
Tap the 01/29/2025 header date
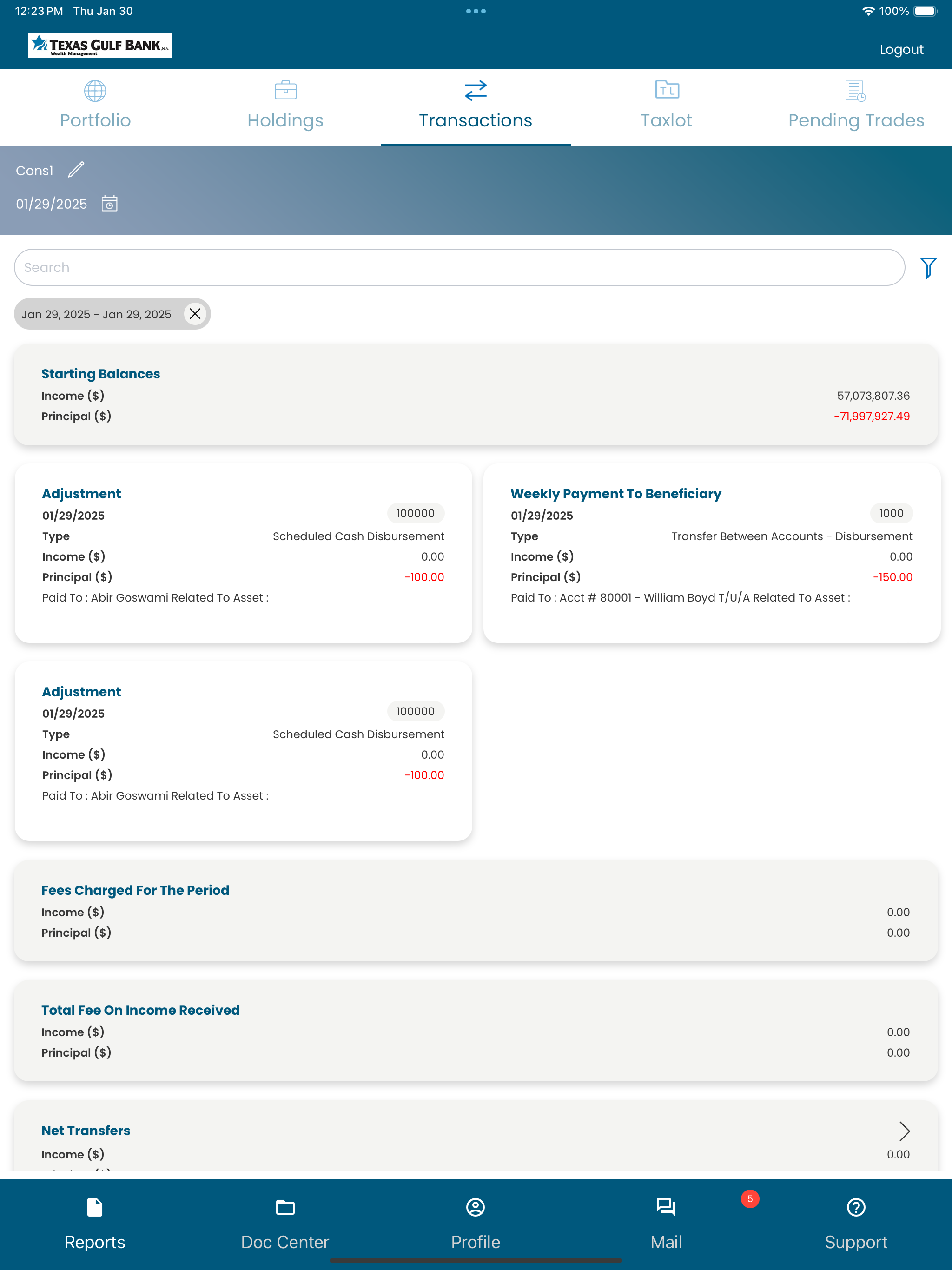pos(52,204)
